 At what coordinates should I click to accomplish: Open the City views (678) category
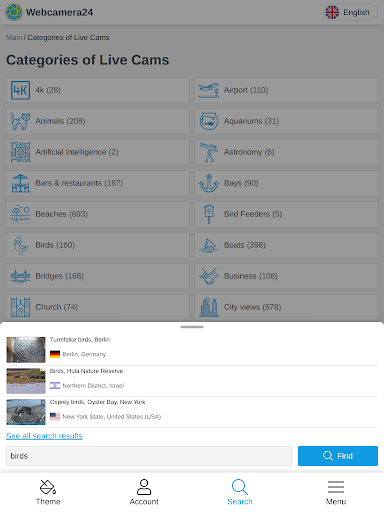click(286, 307)
